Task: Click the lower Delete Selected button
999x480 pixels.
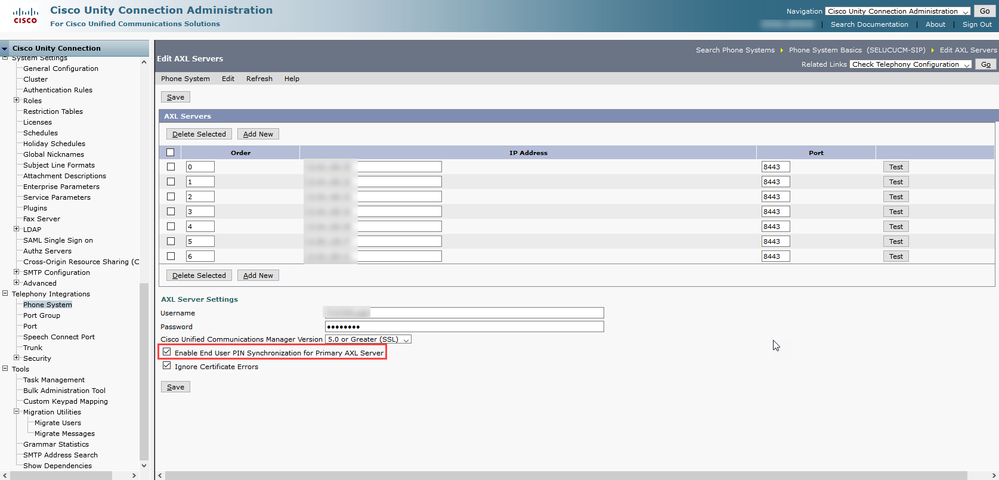Action: [x=199, y=275]
